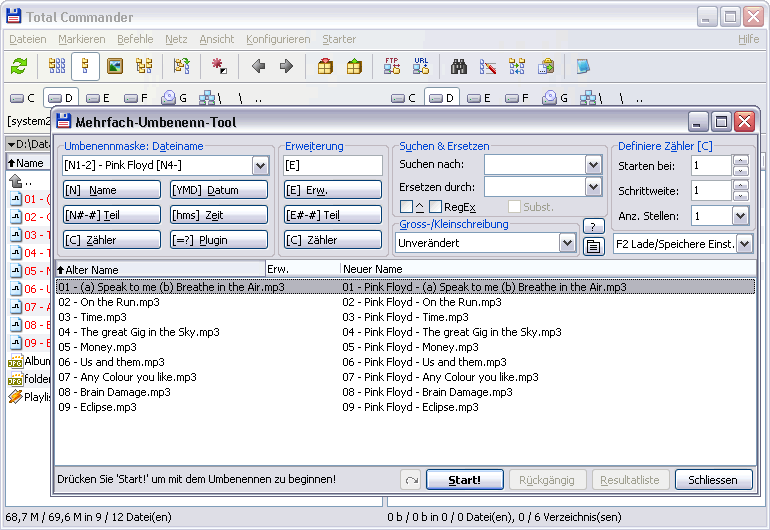The height and width of the screenshot is (530, 770).
Task: Expand the F2 Lade/Speichere Einst. dropdown
Action: [744, 244]
